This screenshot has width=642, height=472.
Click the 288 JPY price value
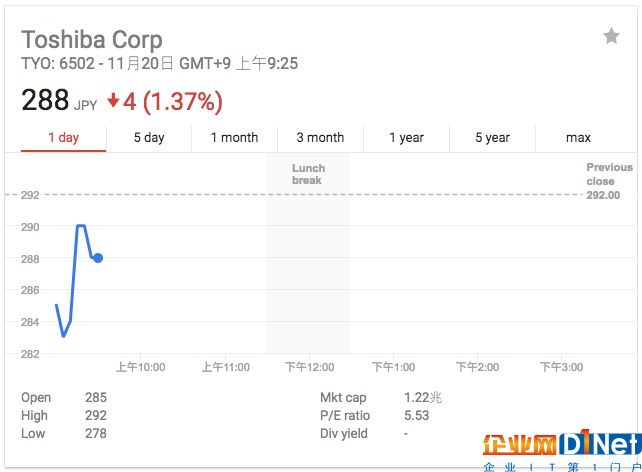click(x=59, y=100)
